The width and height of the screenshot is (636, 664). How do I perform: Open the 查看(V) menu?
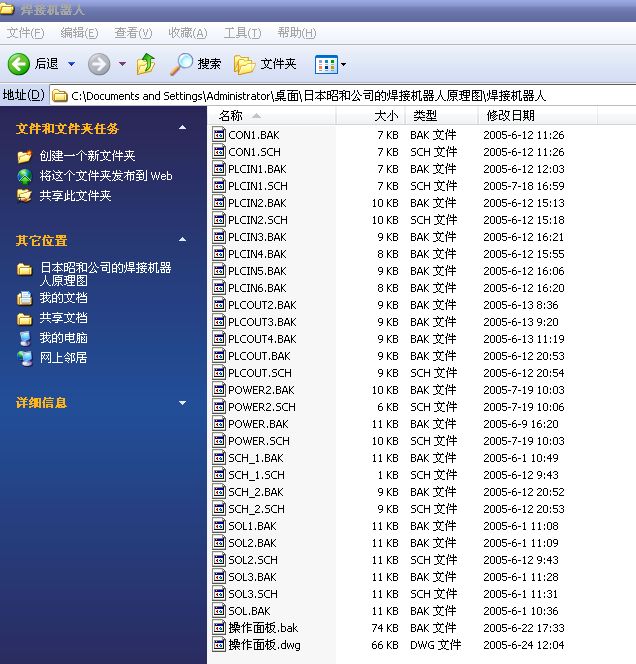pyautogui.click(x=133, y=33)
